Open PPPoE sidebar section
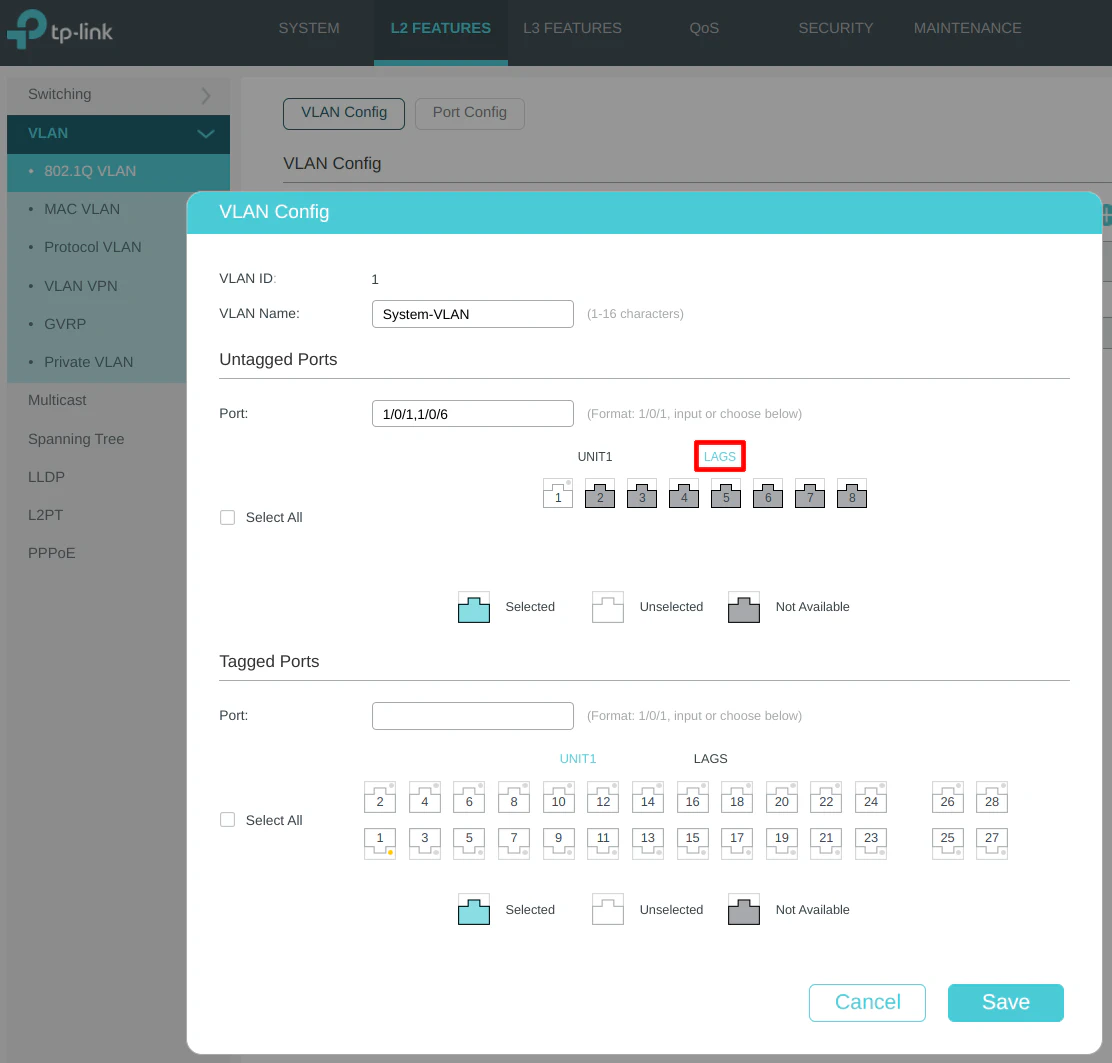 click(x=51, y=553)
